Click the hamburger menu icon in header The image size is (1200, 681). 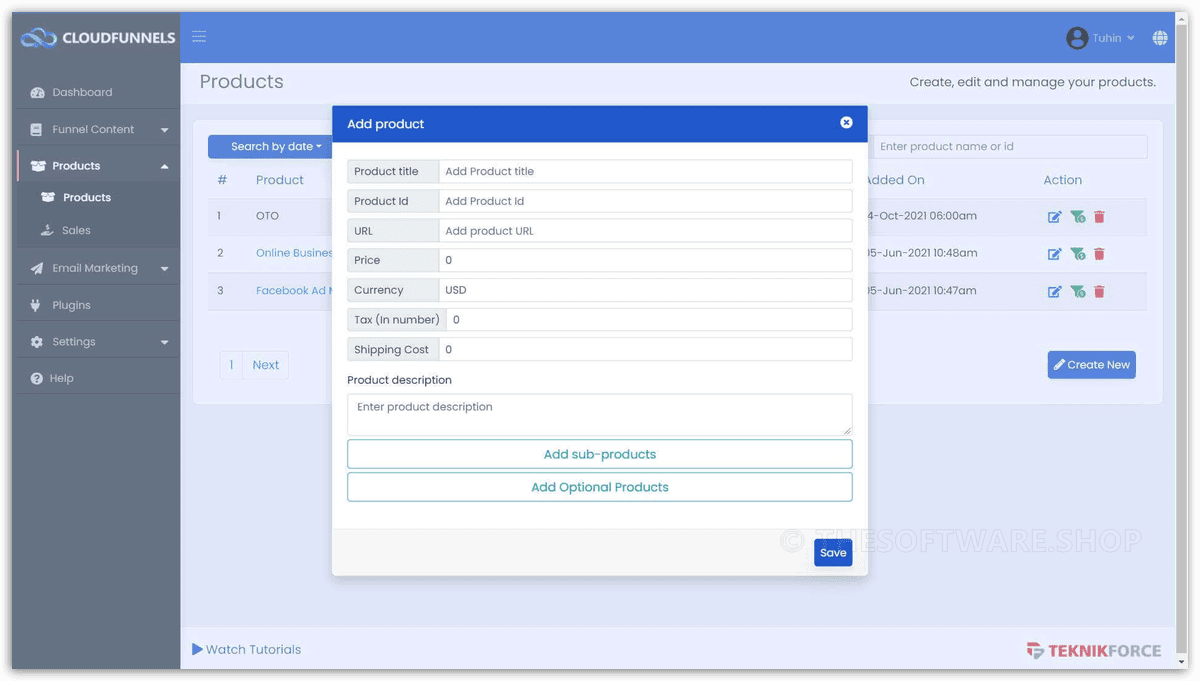click(x=199, y=37)
